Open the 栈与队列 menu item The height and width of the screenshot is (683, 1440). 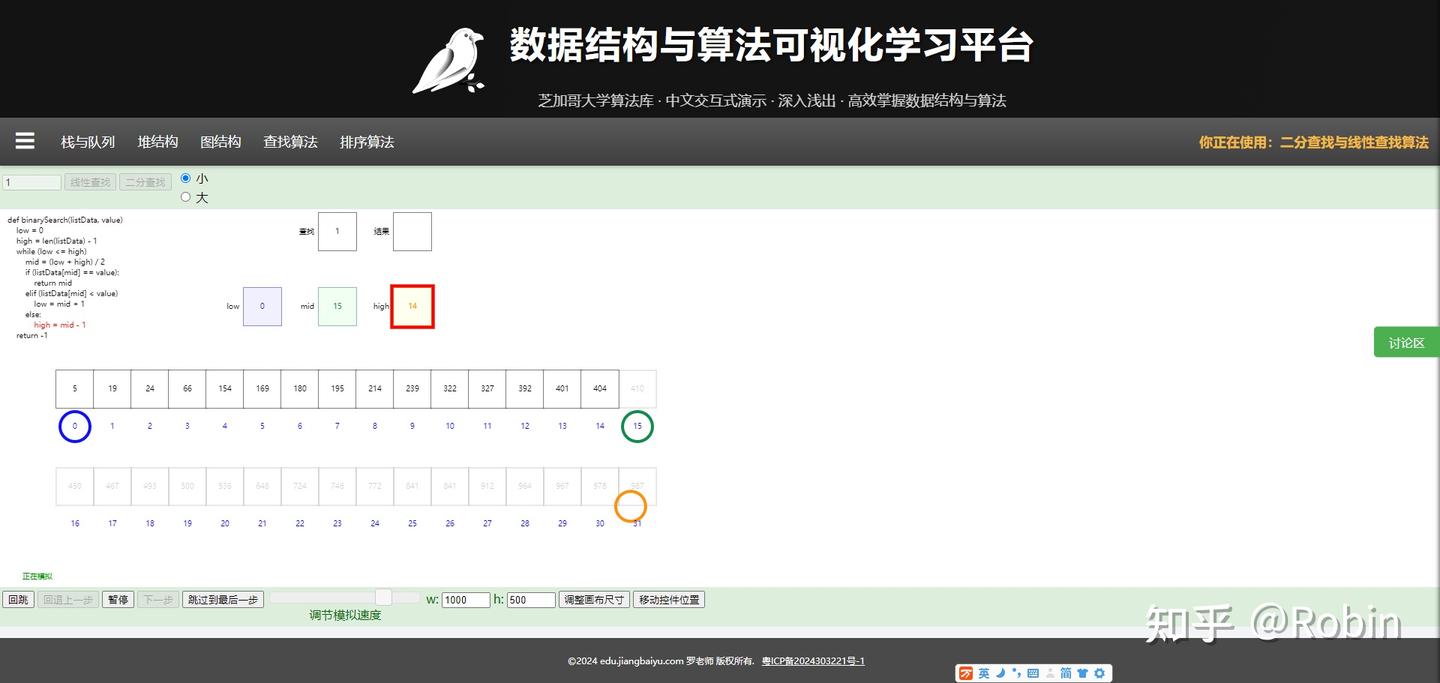click(88, 141)
